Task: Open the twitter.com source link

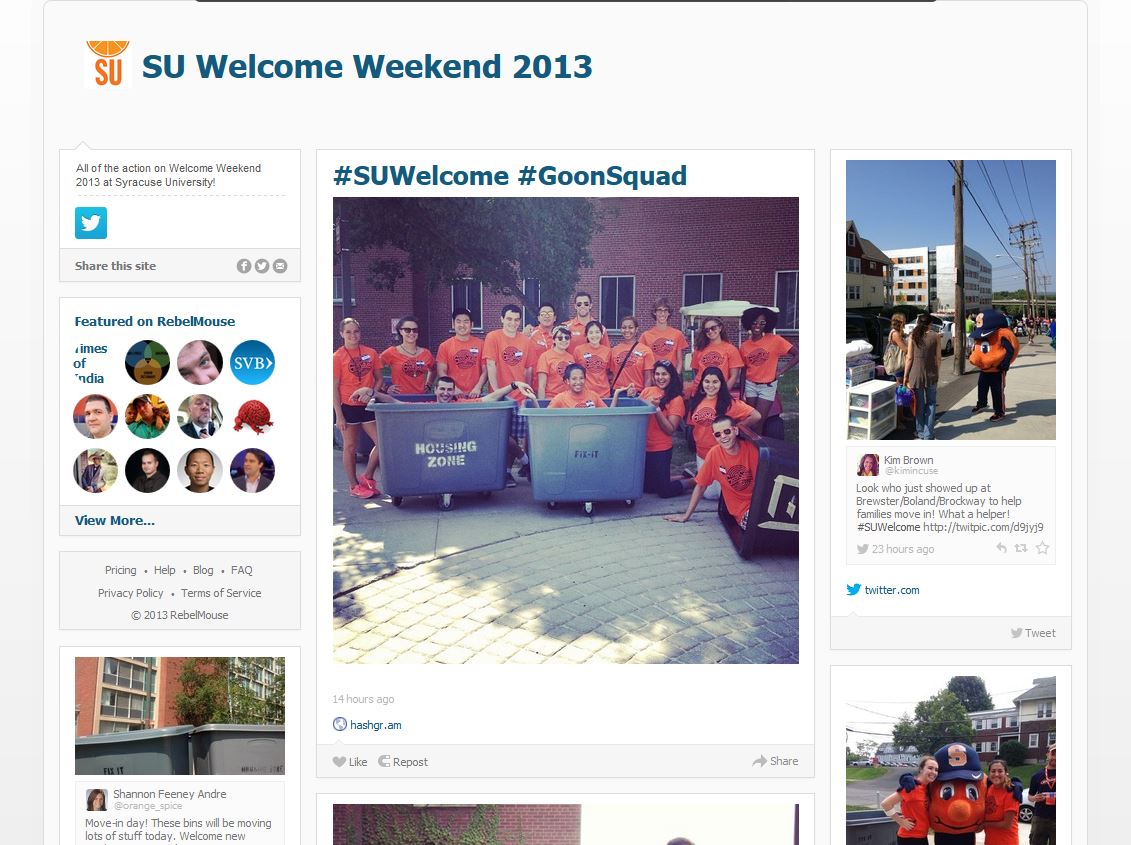Action: 883,590
